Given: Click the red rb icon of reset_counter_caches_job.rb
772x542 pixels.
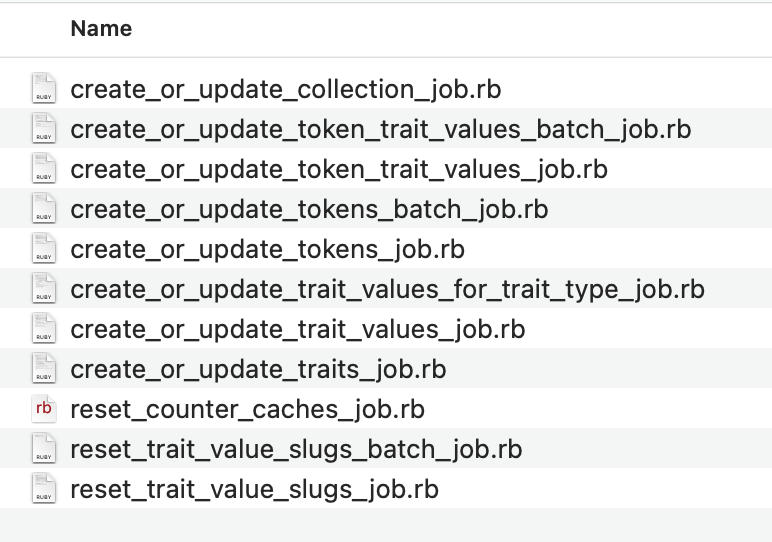Looking at the screenshot, I should 43,409.
